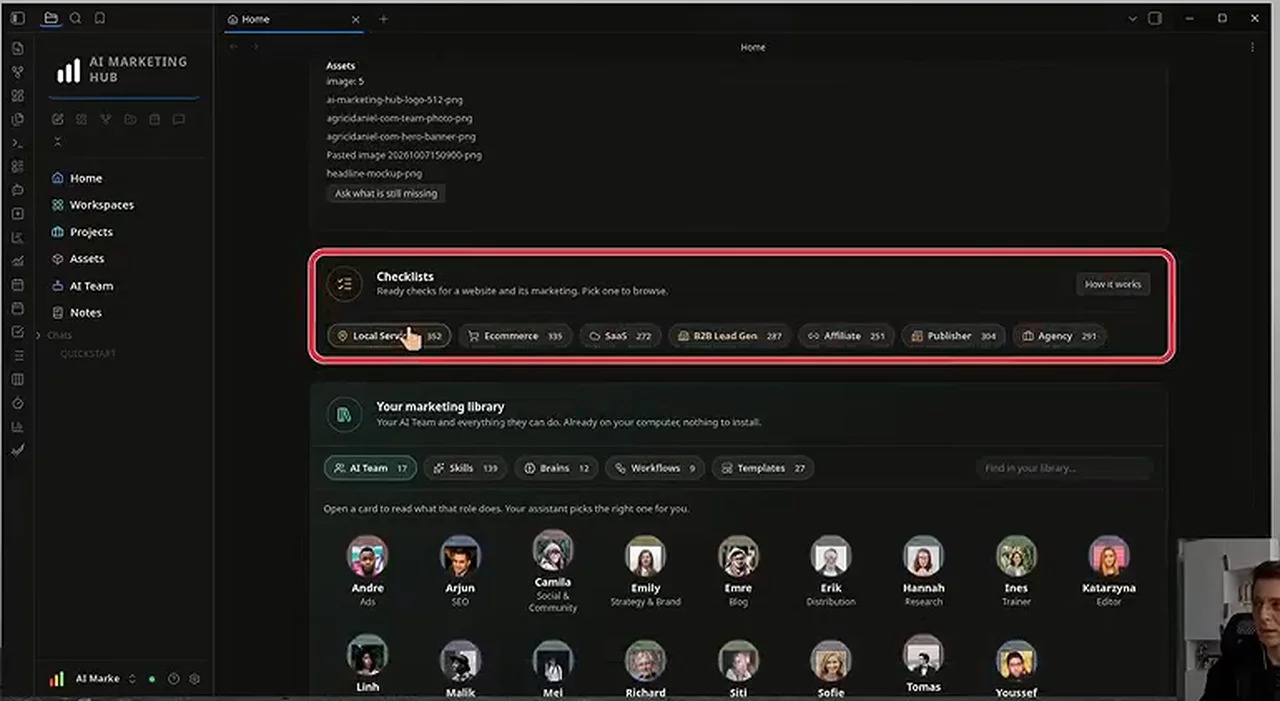
Task: Click the headline-mockup-png asset name
Action: 374,174
